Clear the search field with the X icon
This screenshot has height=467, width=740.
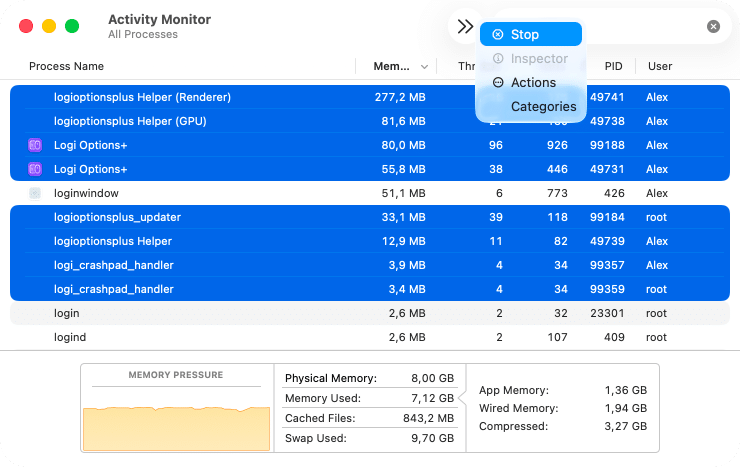(x=713, y=27)
